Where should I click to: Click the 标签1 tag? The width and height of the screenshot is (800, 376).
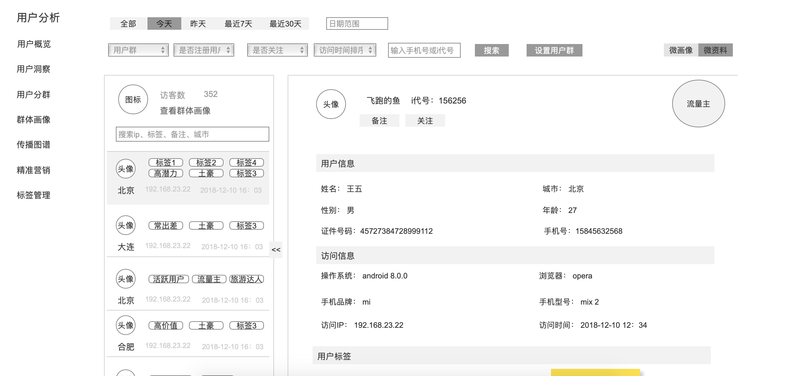[x=165, y=162]
